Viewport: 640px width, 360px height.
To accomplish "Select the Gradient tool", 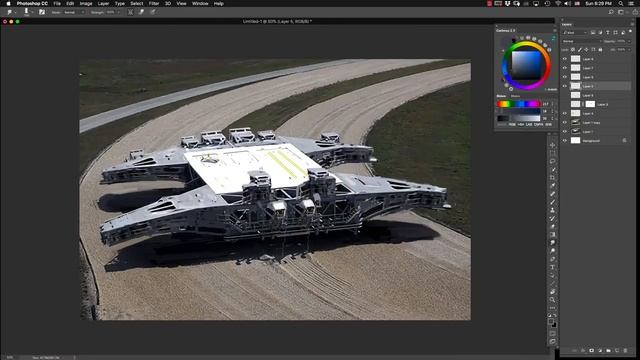I will coord(553,235).
